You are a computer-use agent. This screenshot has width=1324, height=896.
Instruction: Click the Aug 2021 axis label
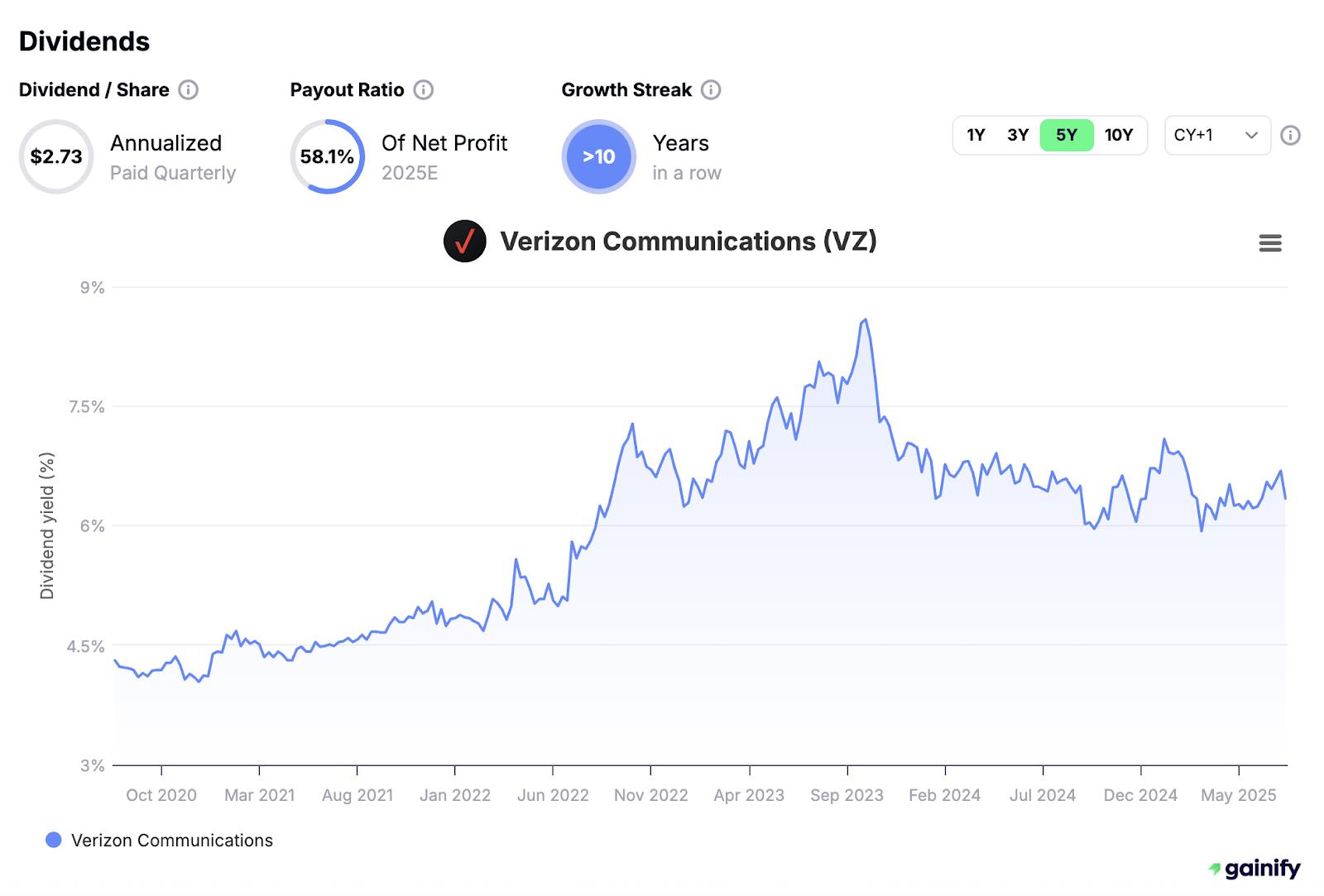click(x=357, y=795)
